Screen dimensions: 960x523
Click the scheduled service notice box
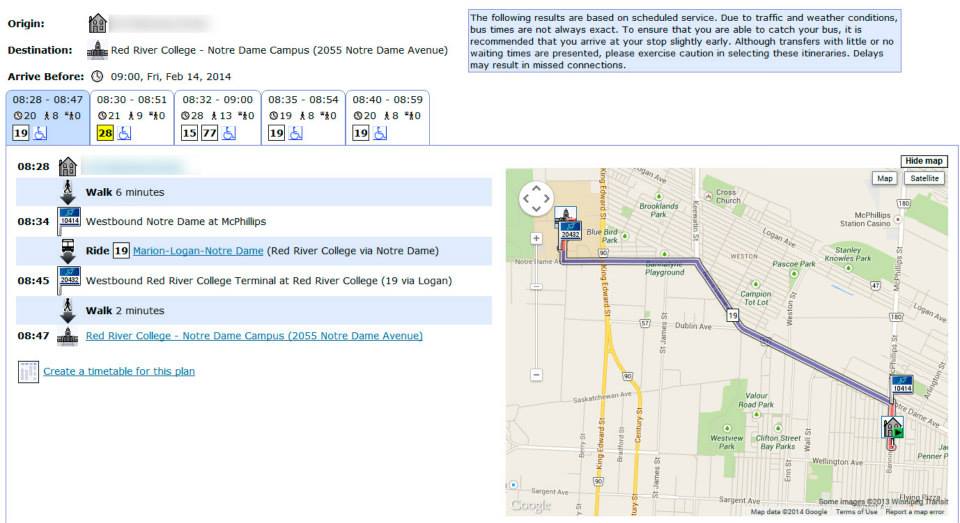coord(684,41)
